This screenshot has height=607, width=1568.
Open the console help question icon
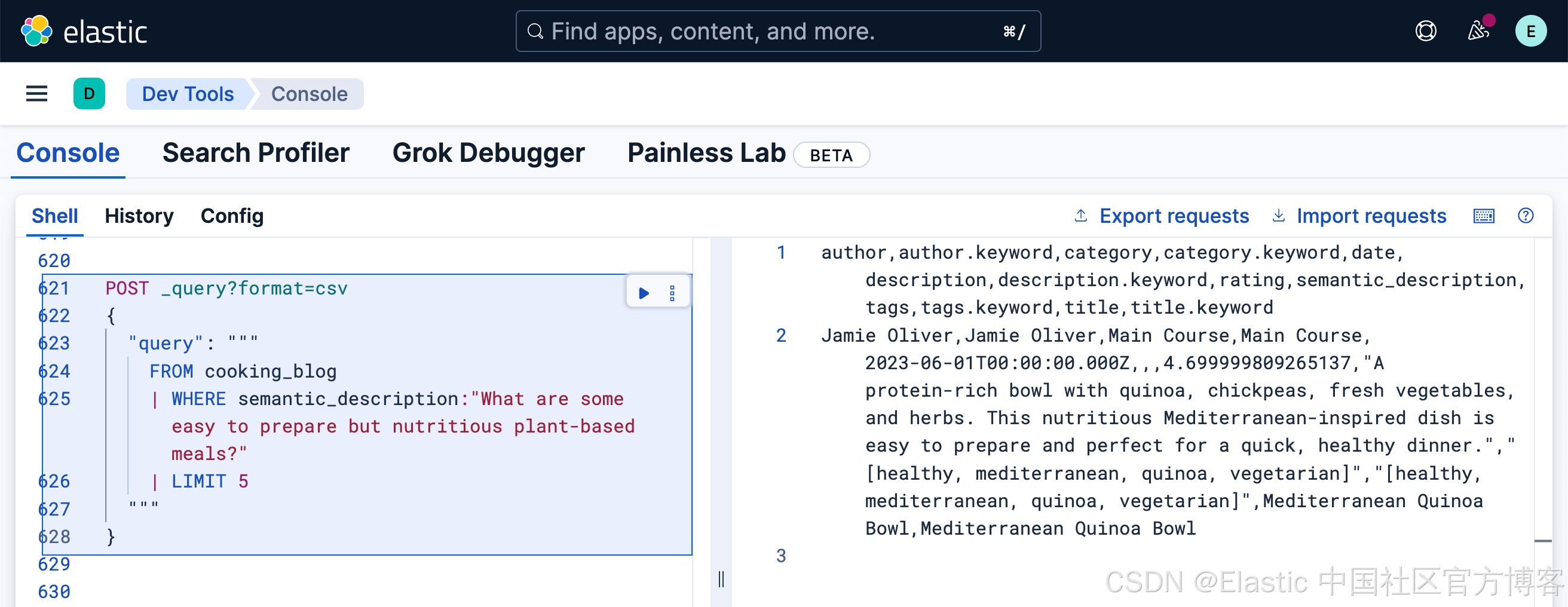tap(1526, 216)
